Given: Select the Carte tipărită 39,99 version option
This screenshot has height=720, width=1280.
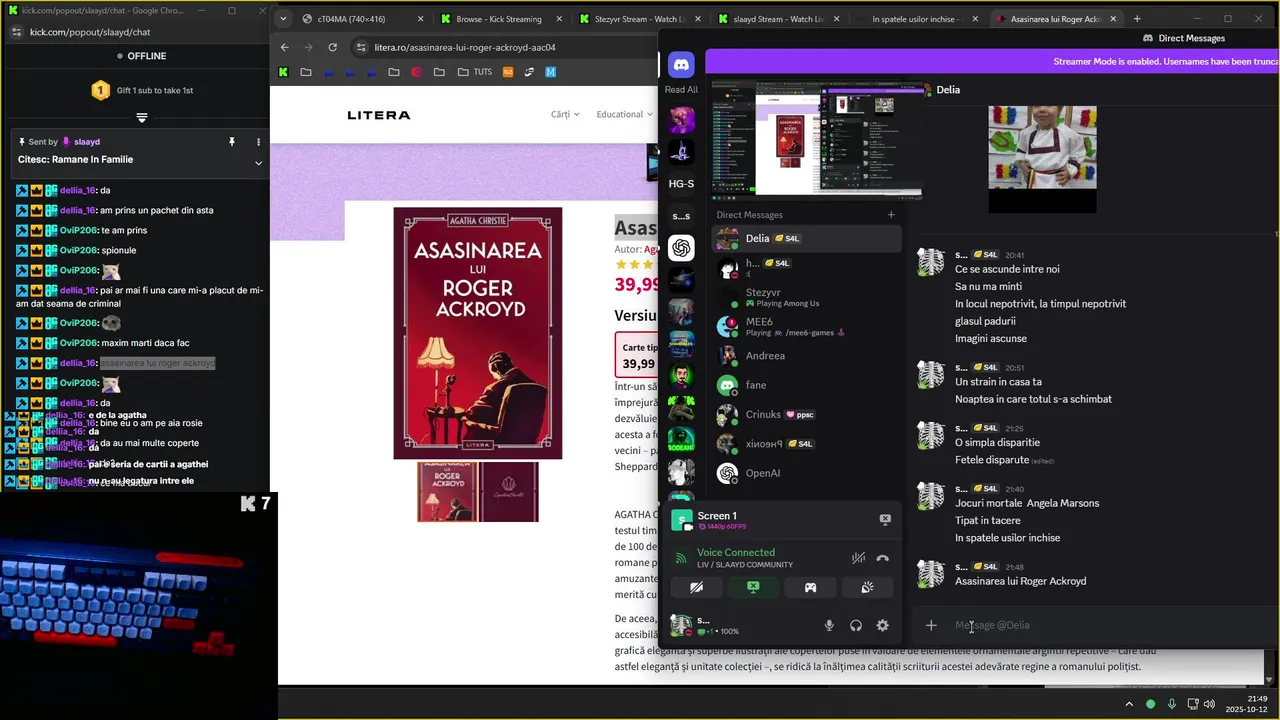Looking at the screenshot, I should coord(637,356).
